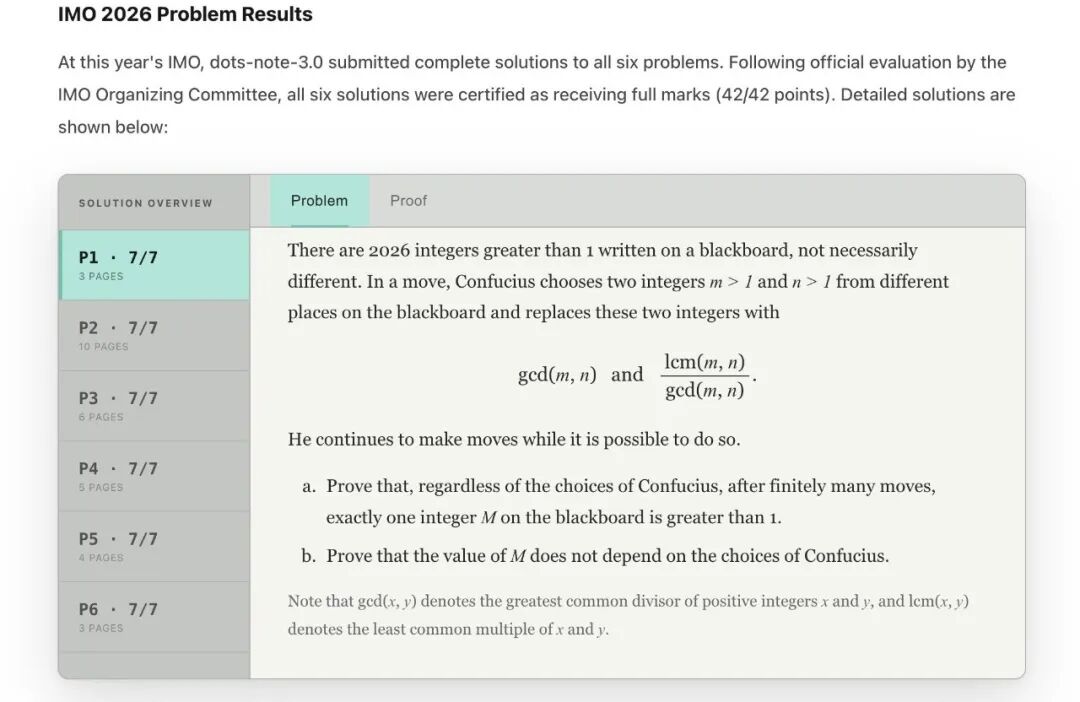Click the gcd(m, n) expression

(557, 375)
